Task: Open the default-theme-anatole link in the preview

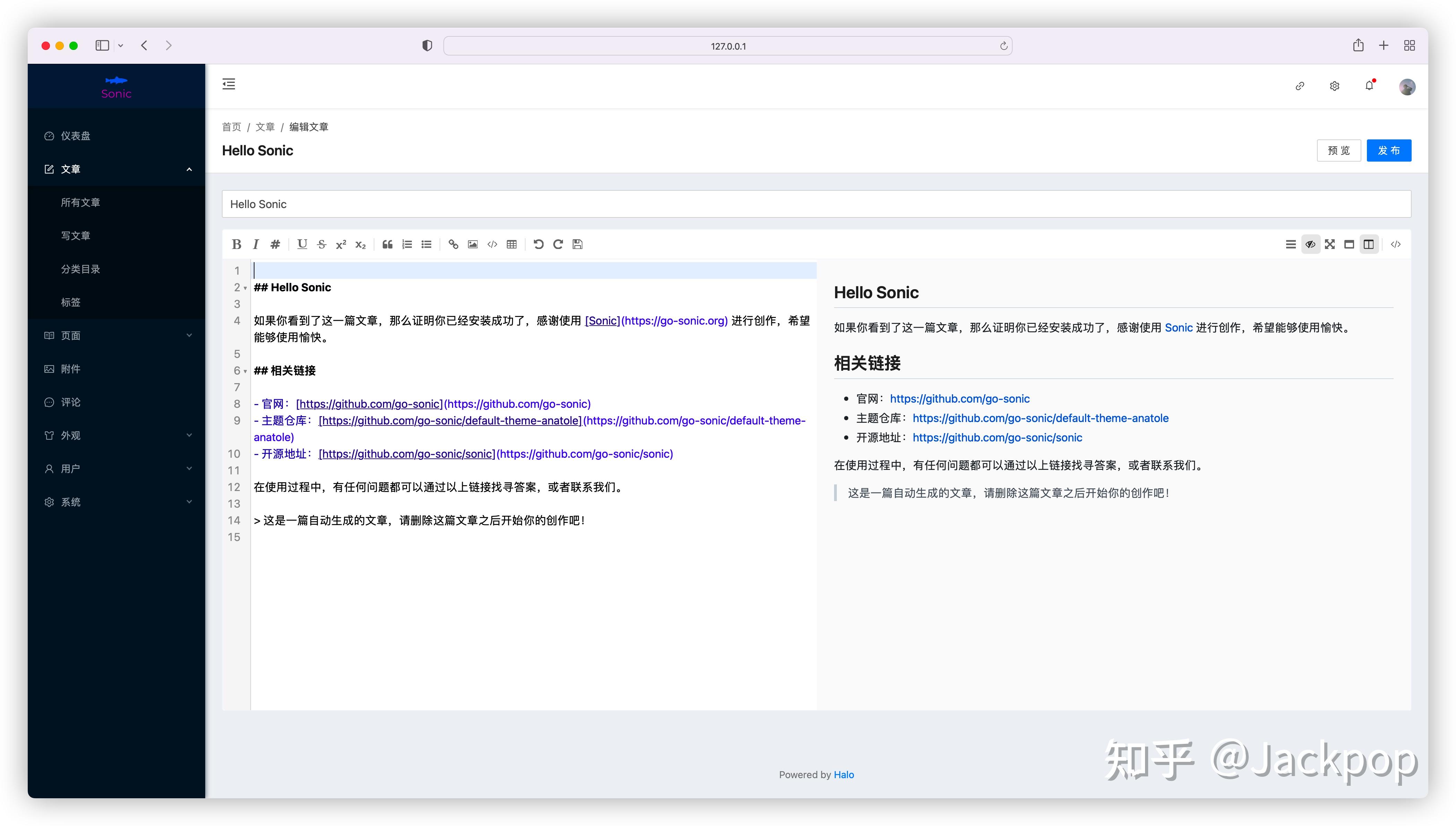Action: click(1040, 418)
